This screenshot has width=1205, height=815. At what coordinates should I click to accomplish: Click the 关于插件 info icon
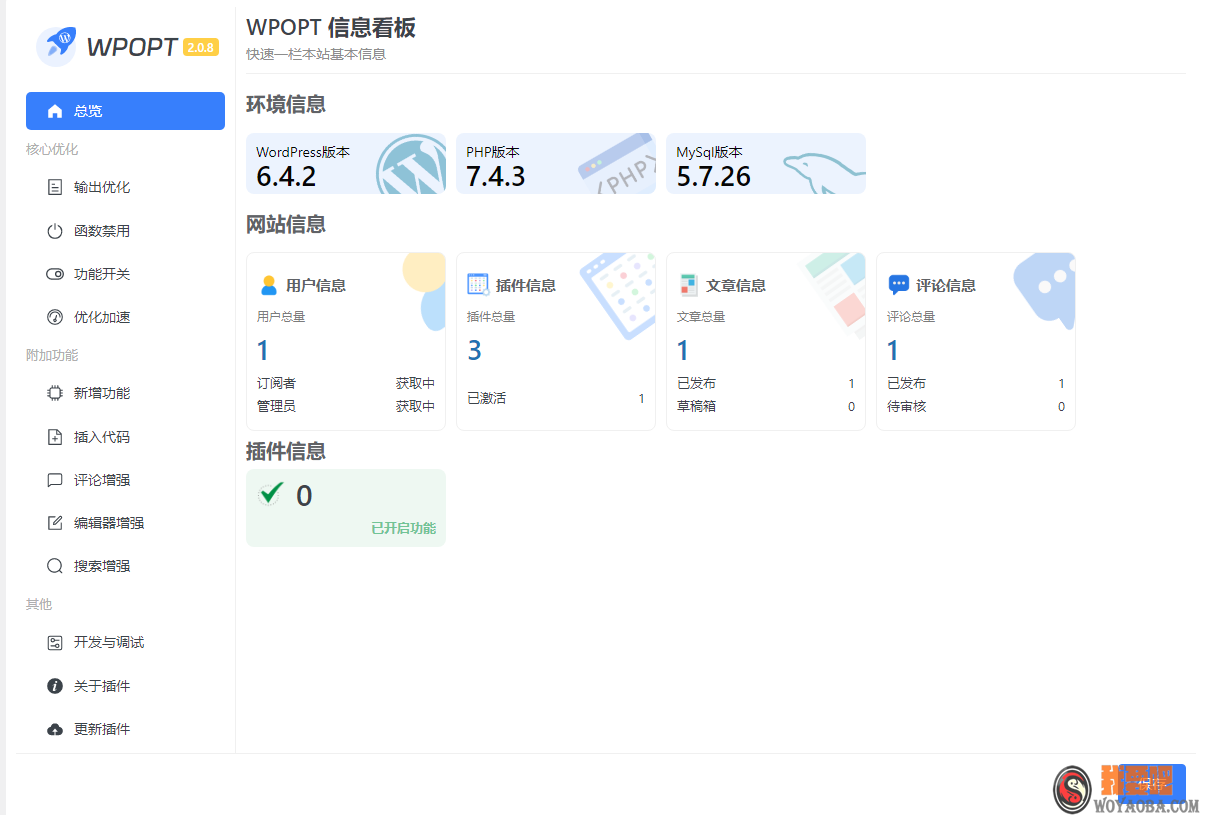coord(55,685)
